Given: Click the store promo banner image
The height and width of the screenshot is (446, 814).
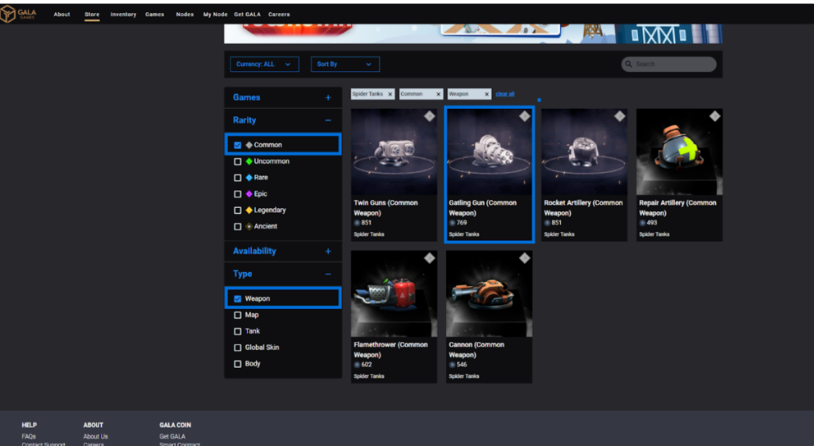Looking at the screenshot, I should coord(473,33).
